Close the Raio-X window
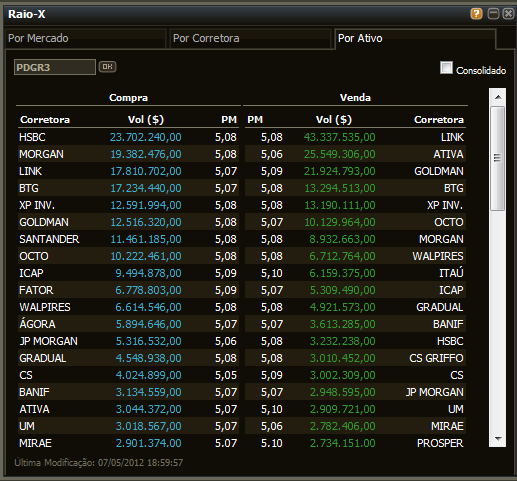This screenshot has height=481, width=517. 508,14
